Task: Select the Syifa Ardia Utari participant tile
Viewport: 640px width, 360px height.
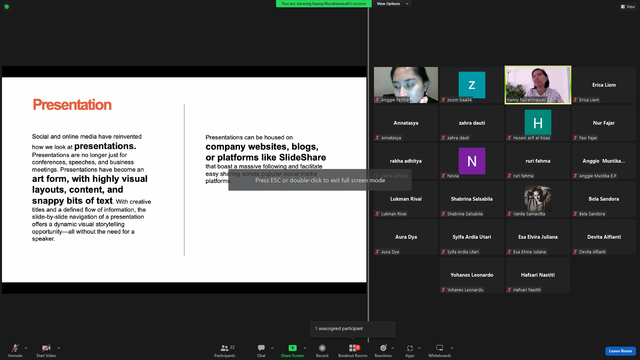Action: pyautogui.click(x=472, y=237)
